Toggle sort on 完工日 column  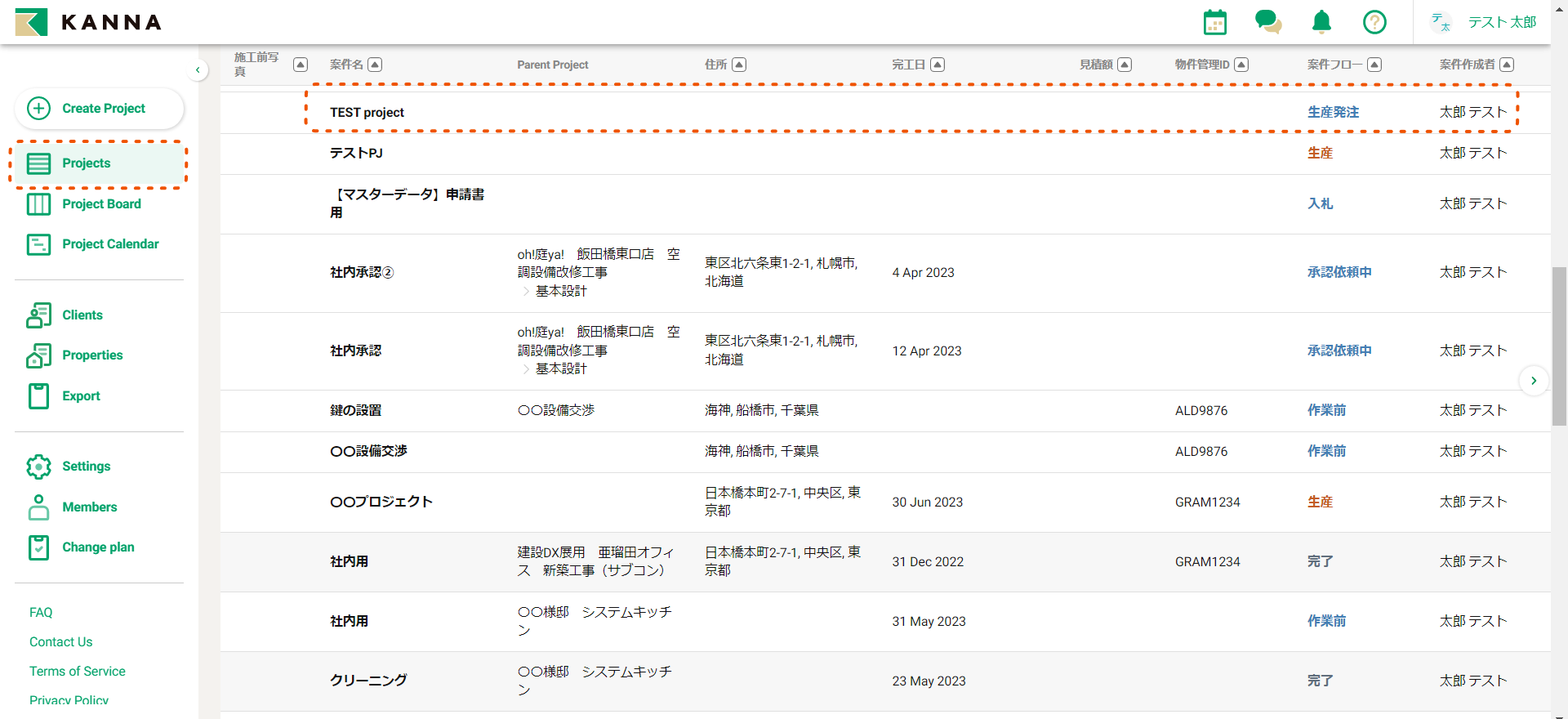(938, 65)
